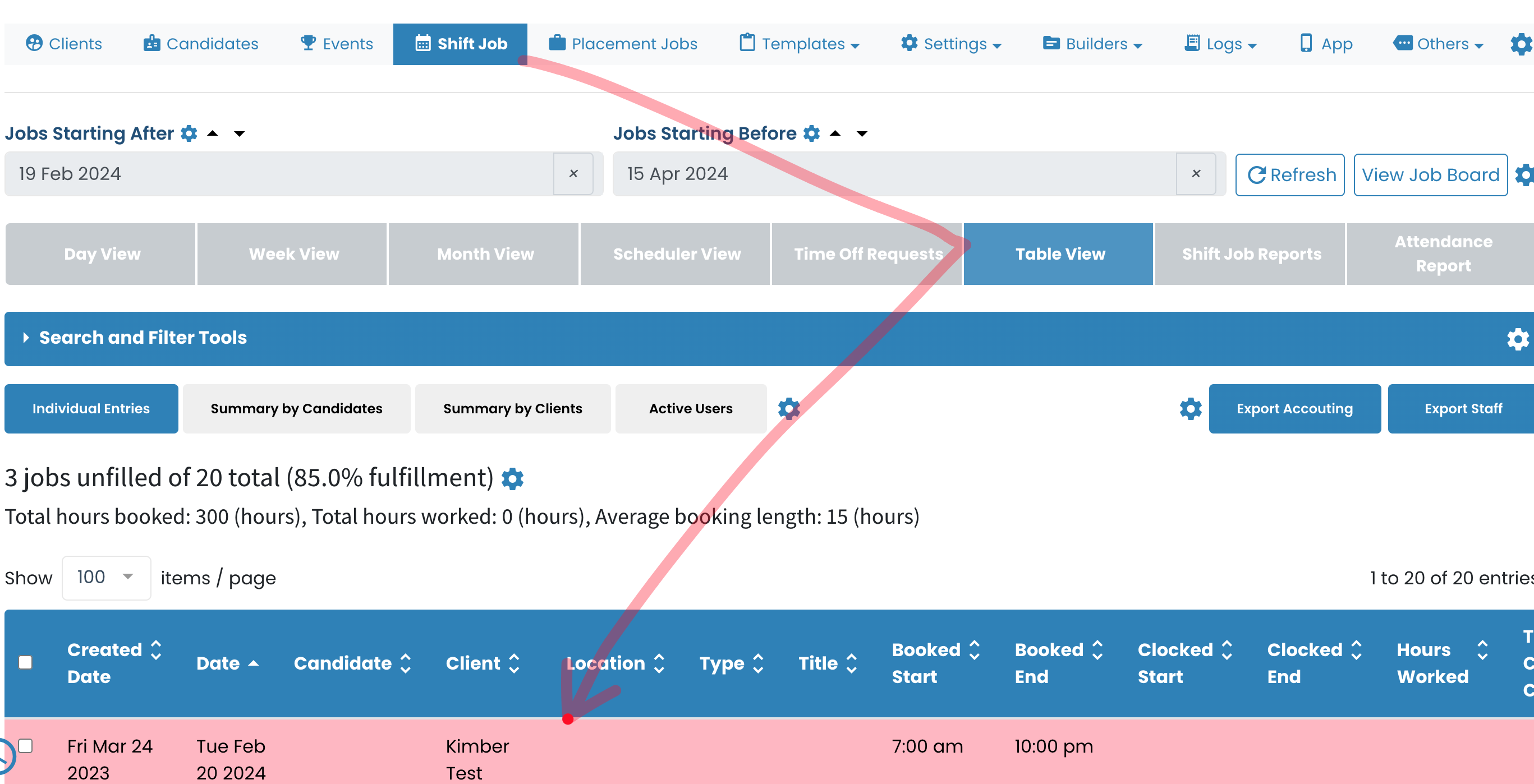1534x784 pixels.
Task: Open items per page dropdown showing 100
Action: [x=105, y=577]
